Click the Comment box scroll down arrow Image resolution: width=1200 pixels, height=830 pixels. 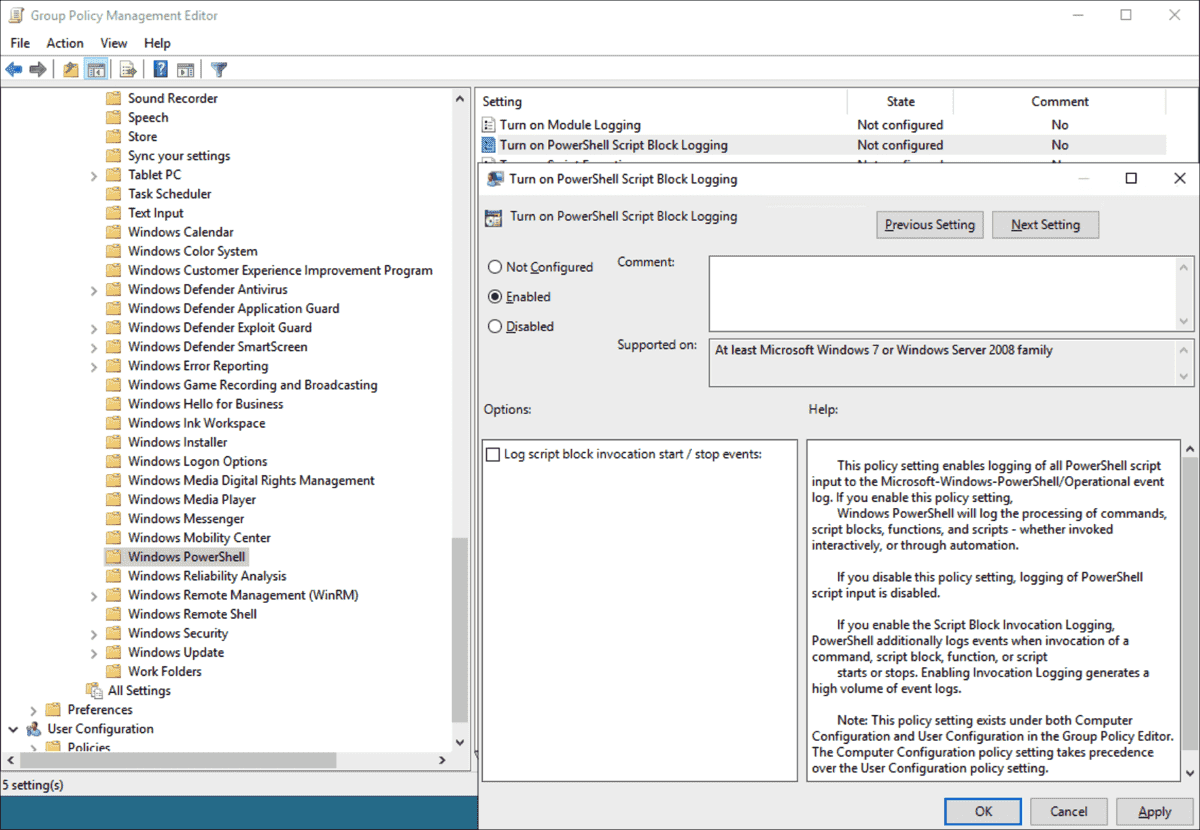1185,322
